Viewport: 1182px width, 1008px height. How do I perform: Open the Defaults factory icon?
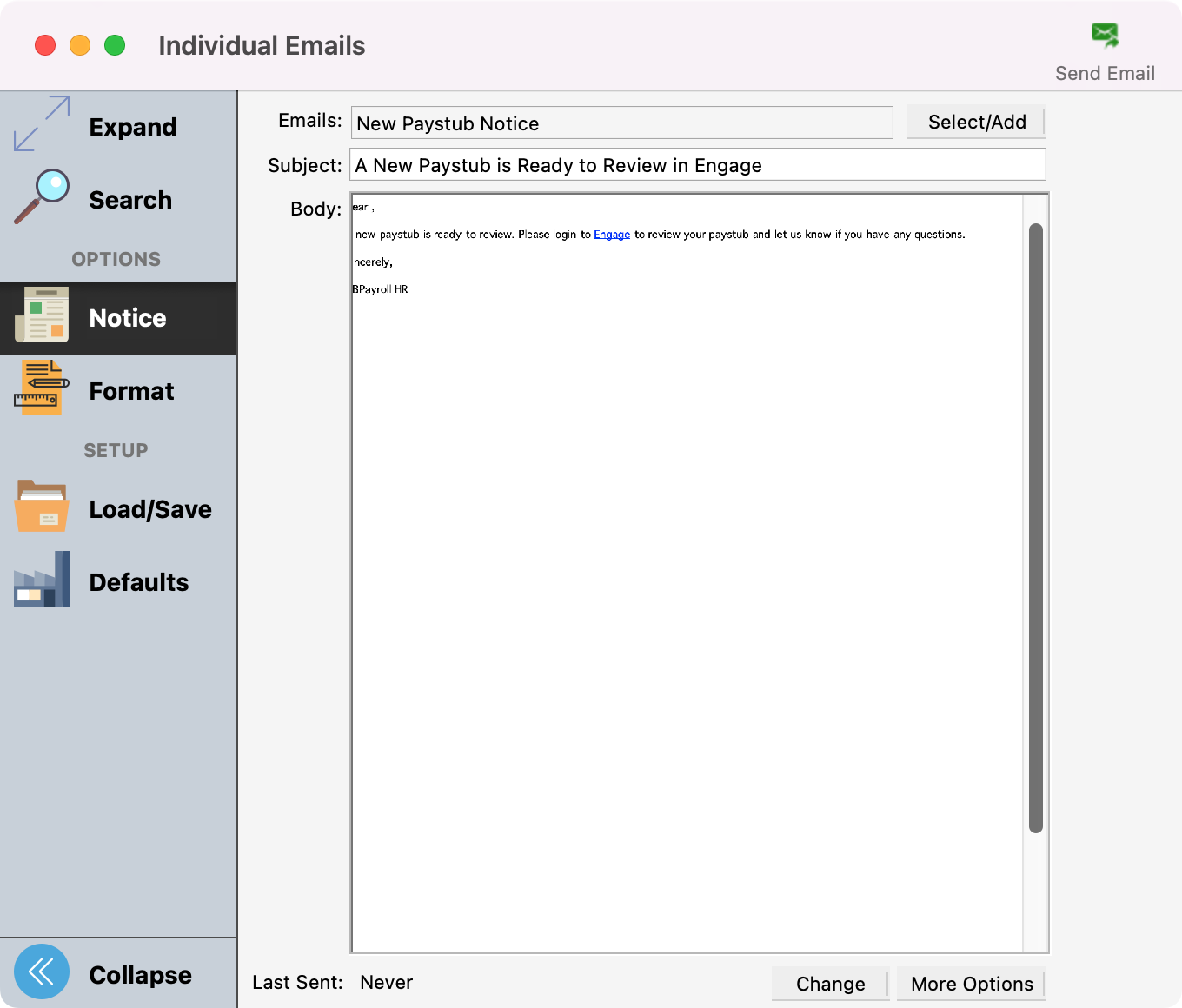point(42,580)
